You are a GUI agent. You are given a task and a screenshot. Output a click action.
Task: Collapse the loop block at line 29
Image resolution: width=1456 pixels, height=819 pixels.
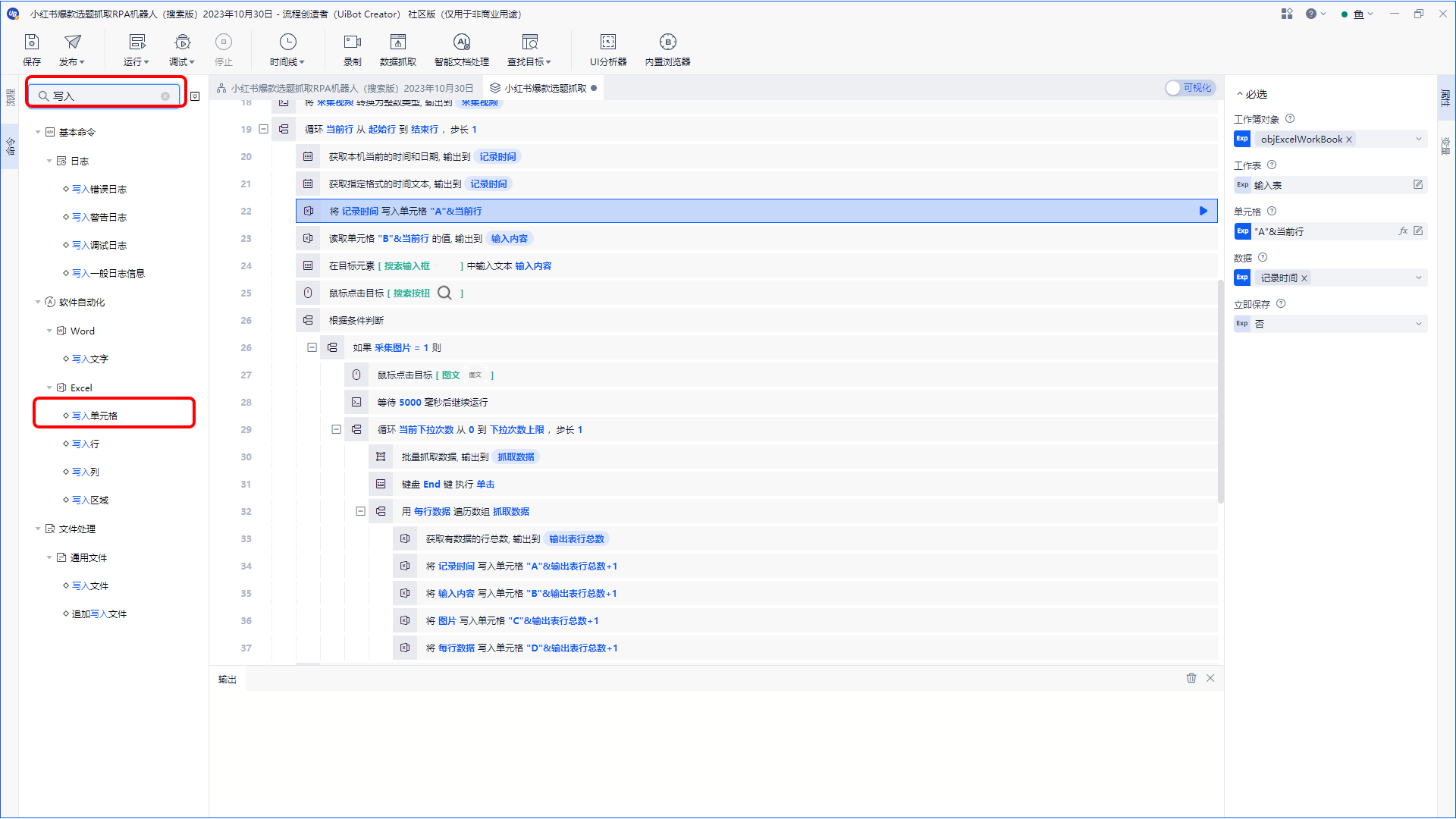tap(336, 429)
